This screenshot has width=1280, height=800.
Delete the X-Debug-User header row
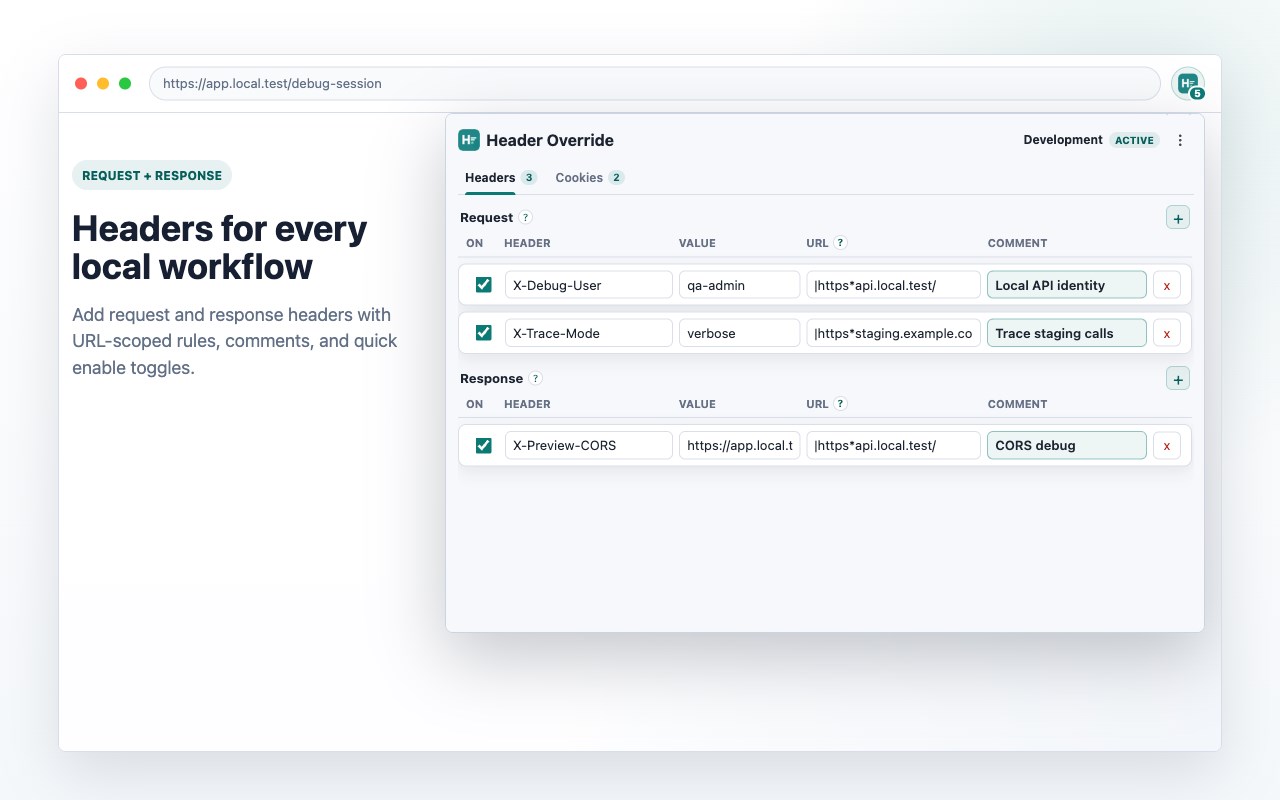coord(1167,285)
